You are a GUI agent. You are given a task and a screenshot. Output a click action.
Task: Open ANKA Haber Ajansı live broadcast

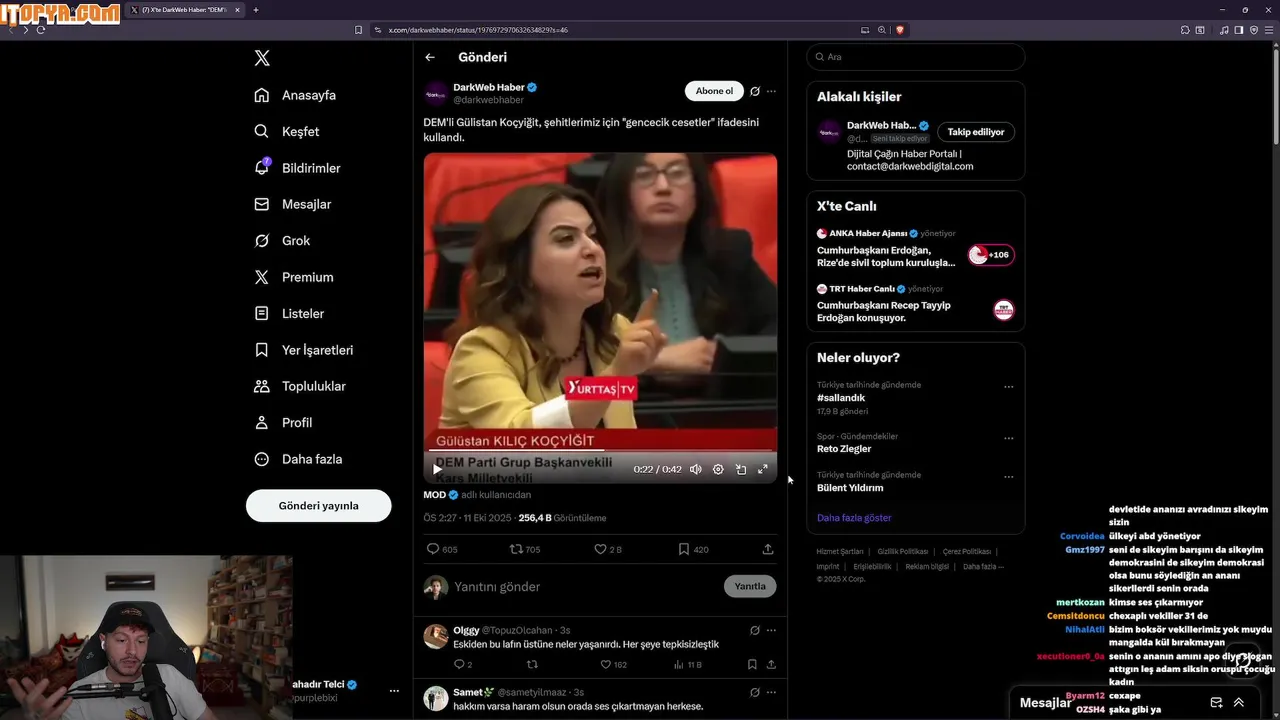[915, 249]
